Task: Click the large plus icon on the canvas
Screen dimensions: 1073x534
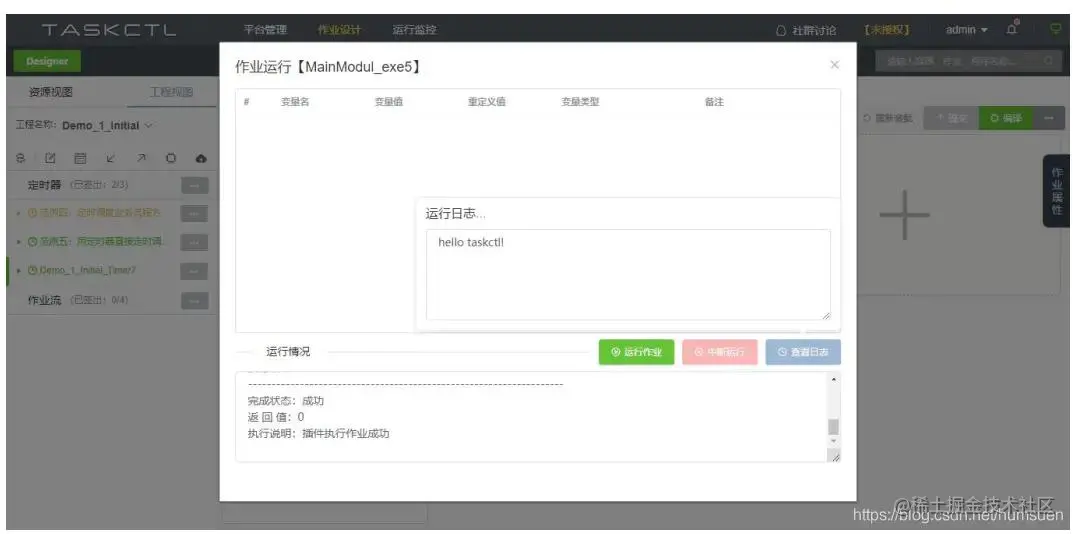Action: (x=905, y=215)
